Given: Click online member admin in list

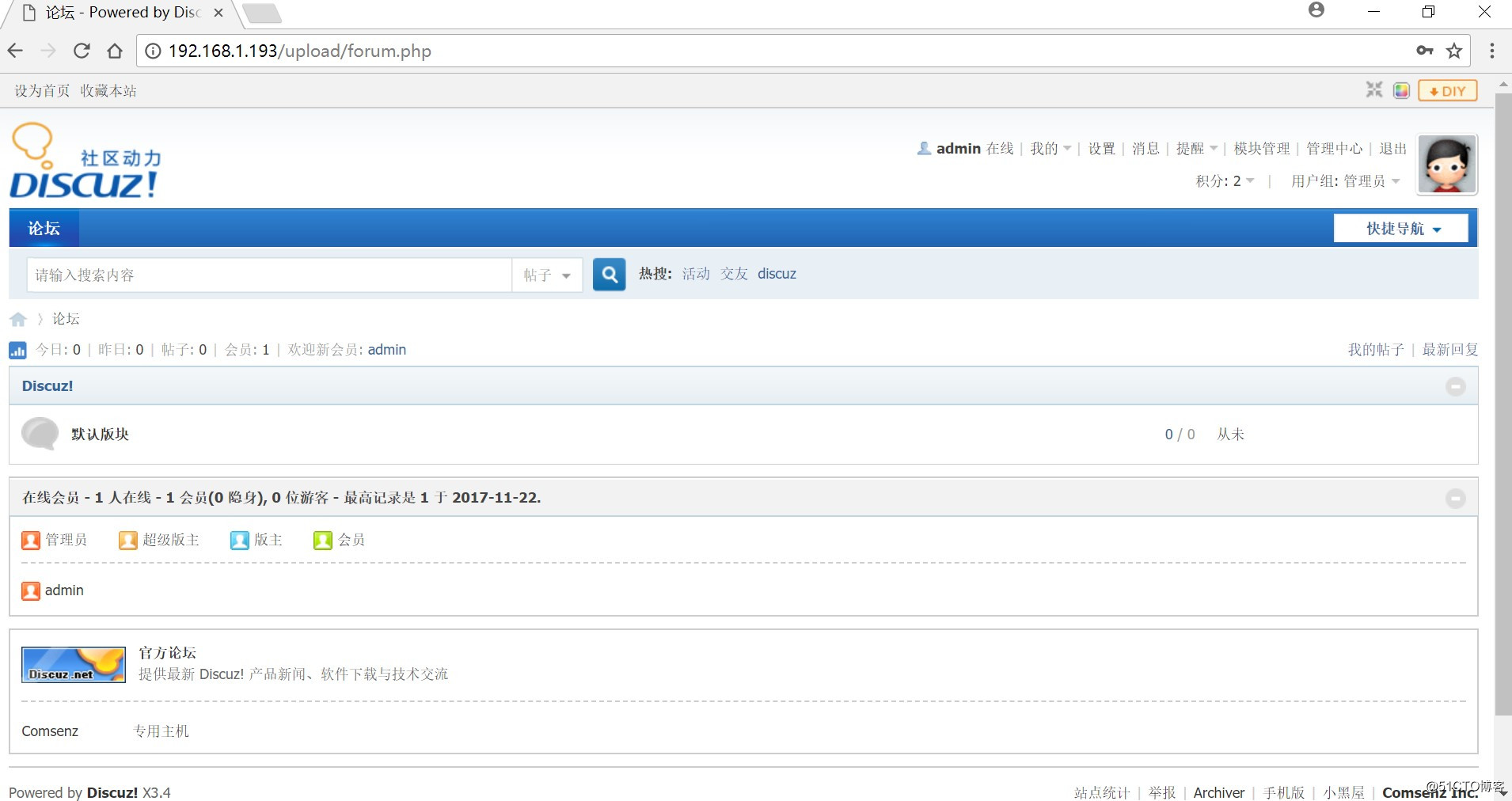Looking at the screenshot, I should 64,590.
